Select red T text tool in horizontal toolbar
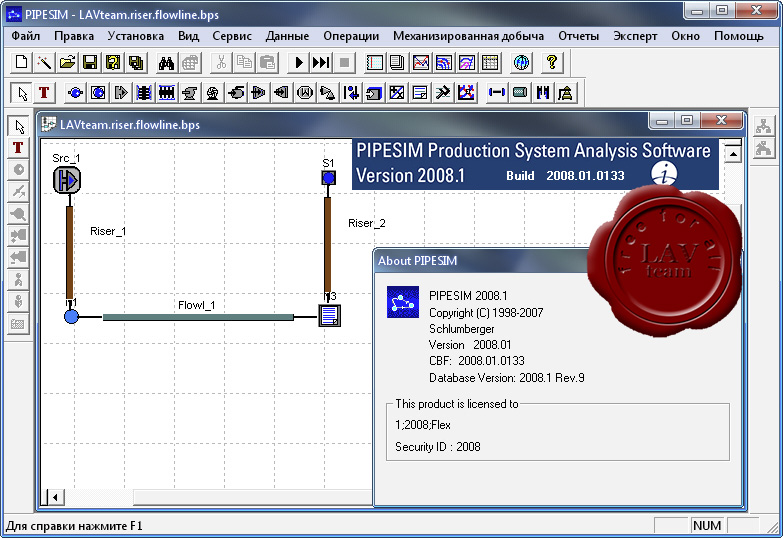The image size is (783, 538). click(44, 93)
